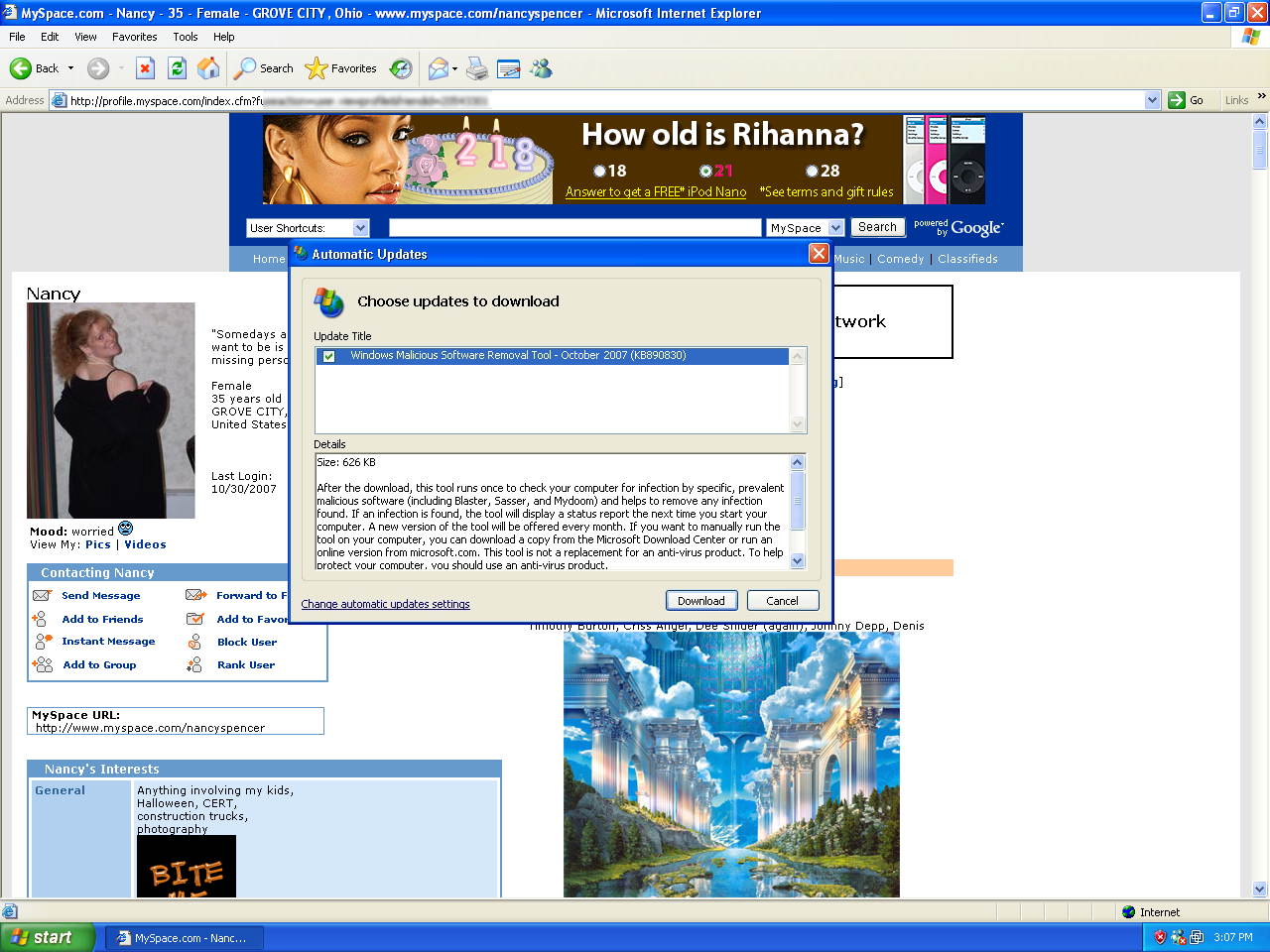Viewport: 1270px width, 952px height.
Task: Open the MySpace search scope dropdown
Action: (806, 228)
